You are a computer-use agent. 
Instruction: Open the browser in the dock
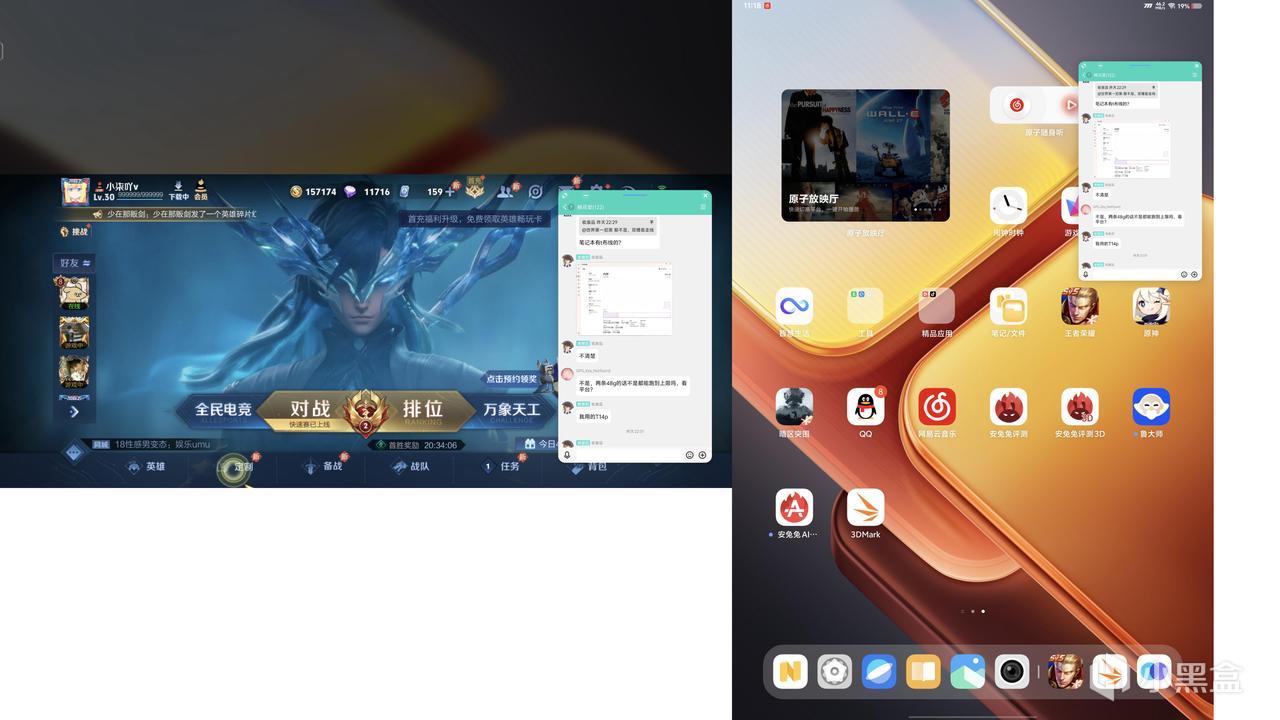point(879,672)
